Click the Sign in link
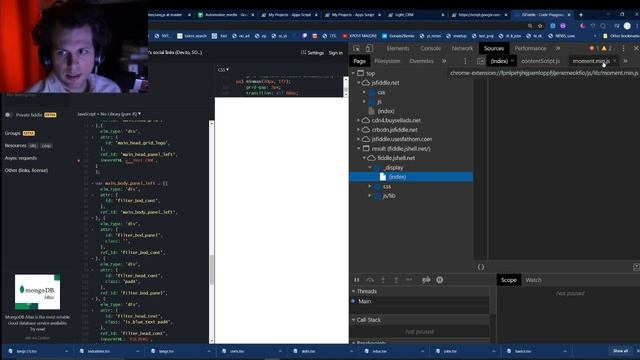Image resolution: width=640 pixels, height=360 pixels. pyautogui.click(x=336, y=53)
